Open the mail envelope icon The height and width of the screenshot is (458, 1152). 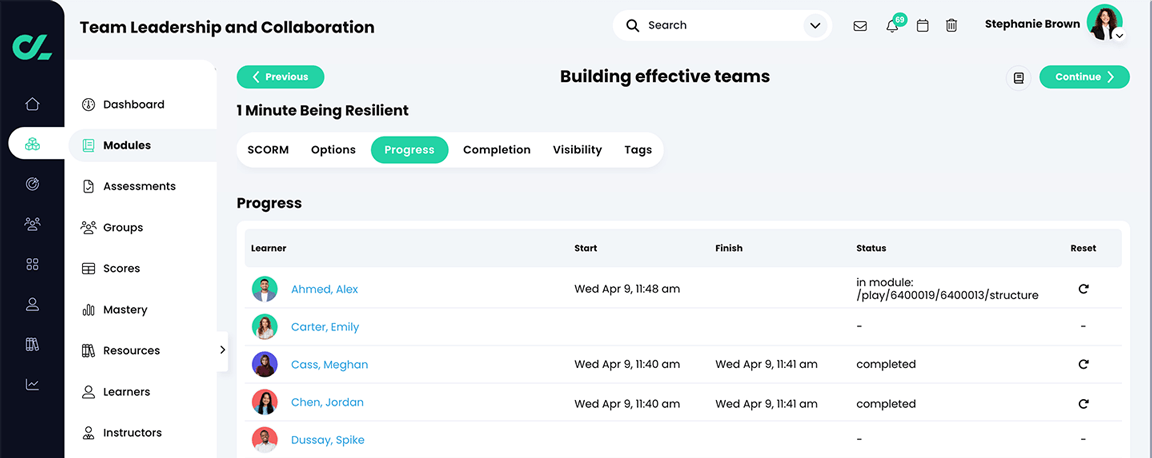(x=860, y=26)
